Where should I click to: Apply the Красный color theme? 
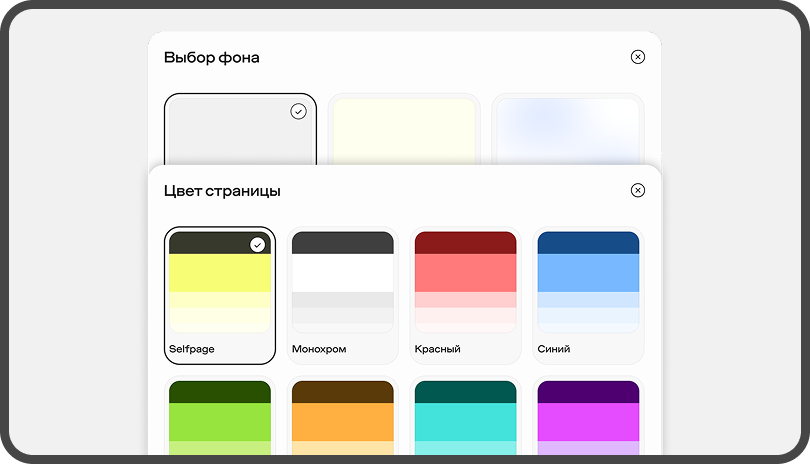tap(465, 295)
